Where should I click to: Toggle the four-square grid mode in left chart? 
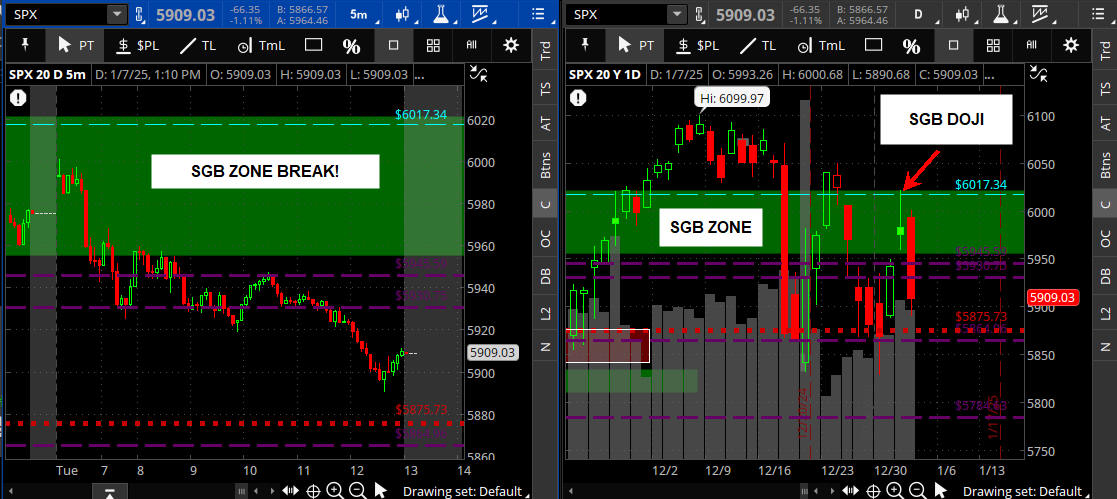pyautogui.click(x=433, y=46)
